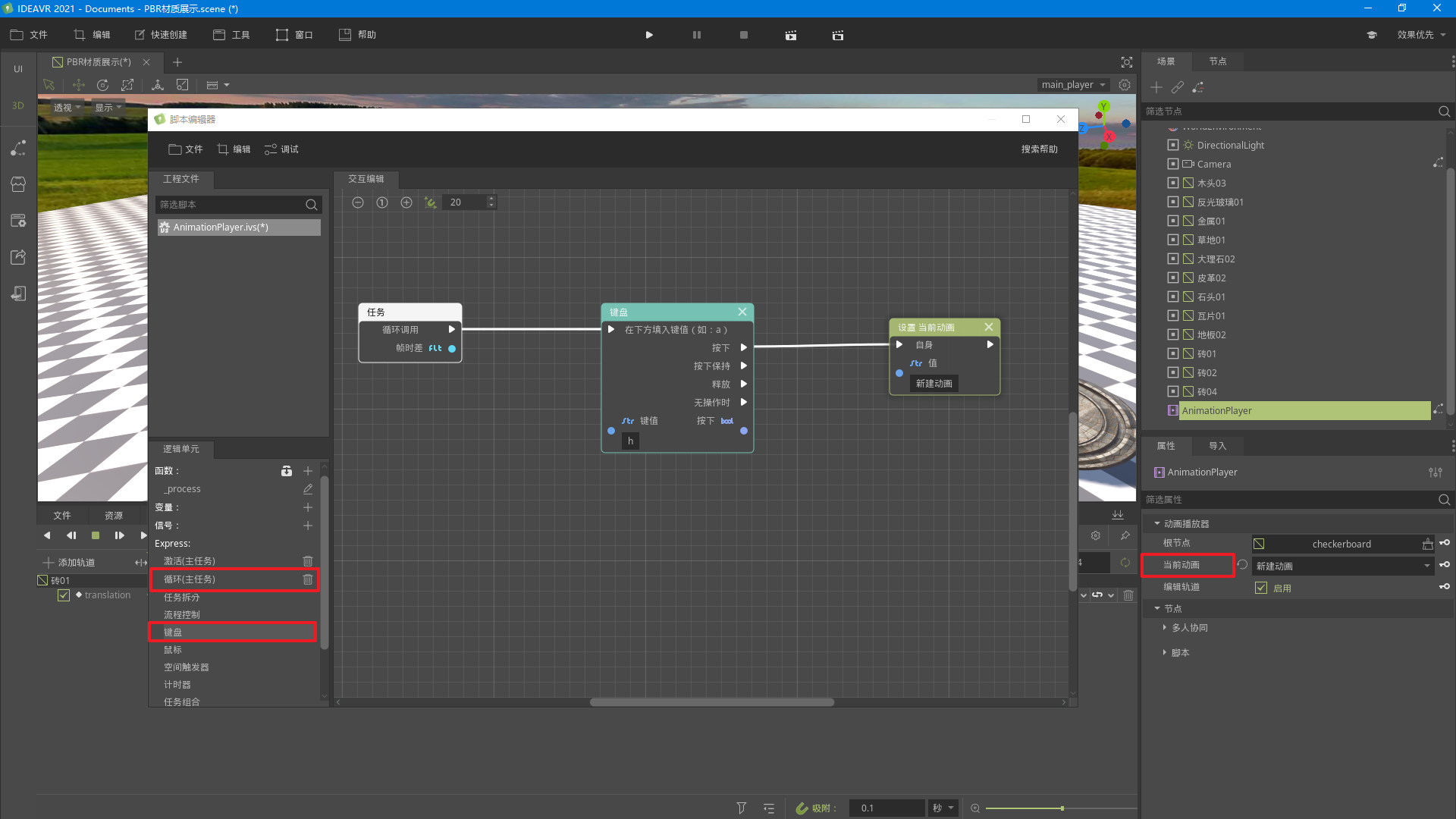Add a new signal in logic unit
This screenshot has width=1456, height=819.
tap(308, 526)
